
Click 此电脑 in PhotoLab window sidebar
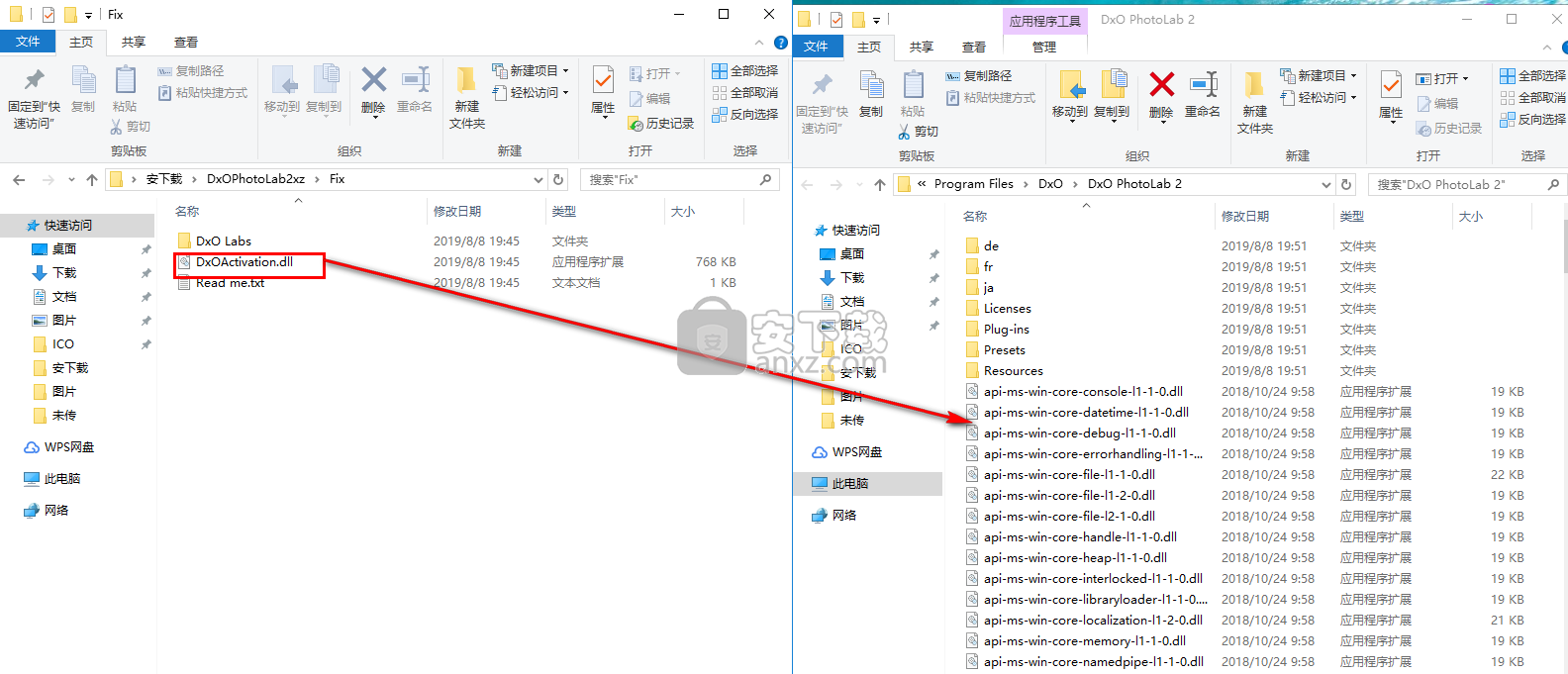coord(849,484)
